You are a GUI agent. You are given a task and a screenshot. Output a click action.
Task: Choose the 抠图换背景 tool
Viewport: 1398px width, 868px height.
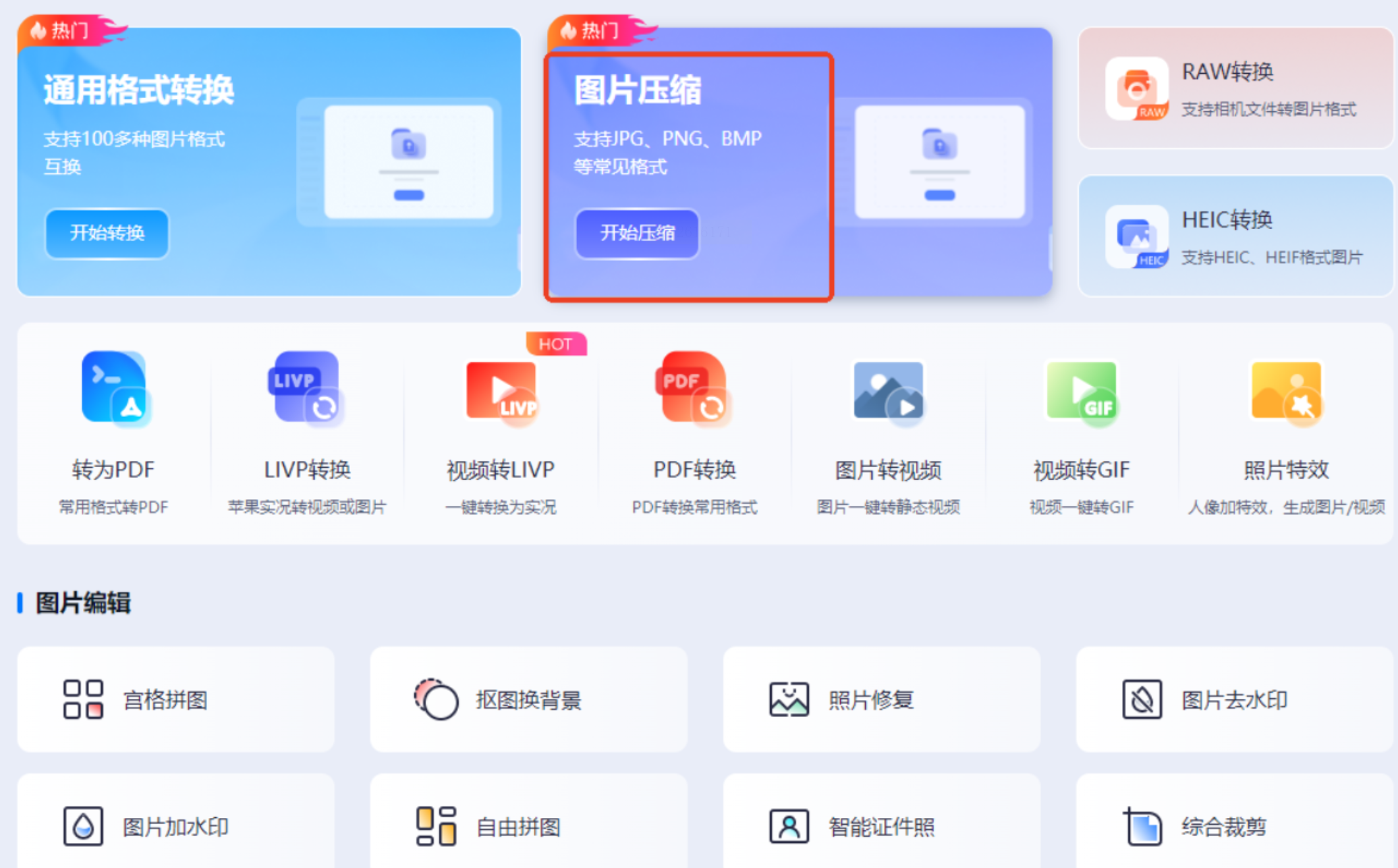click(x=528, y=699)
